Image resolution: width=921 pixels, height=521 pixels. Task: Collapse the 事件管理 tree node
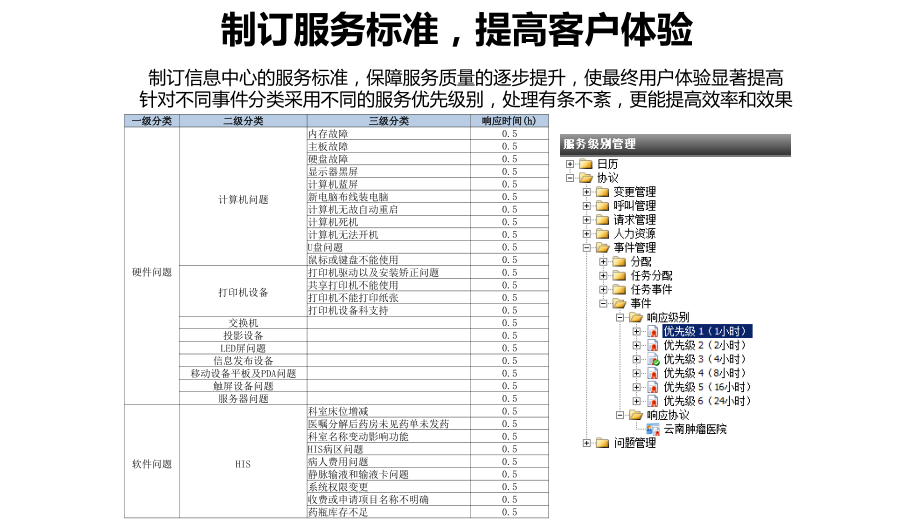pyautogui.click(x=587, y=248)
